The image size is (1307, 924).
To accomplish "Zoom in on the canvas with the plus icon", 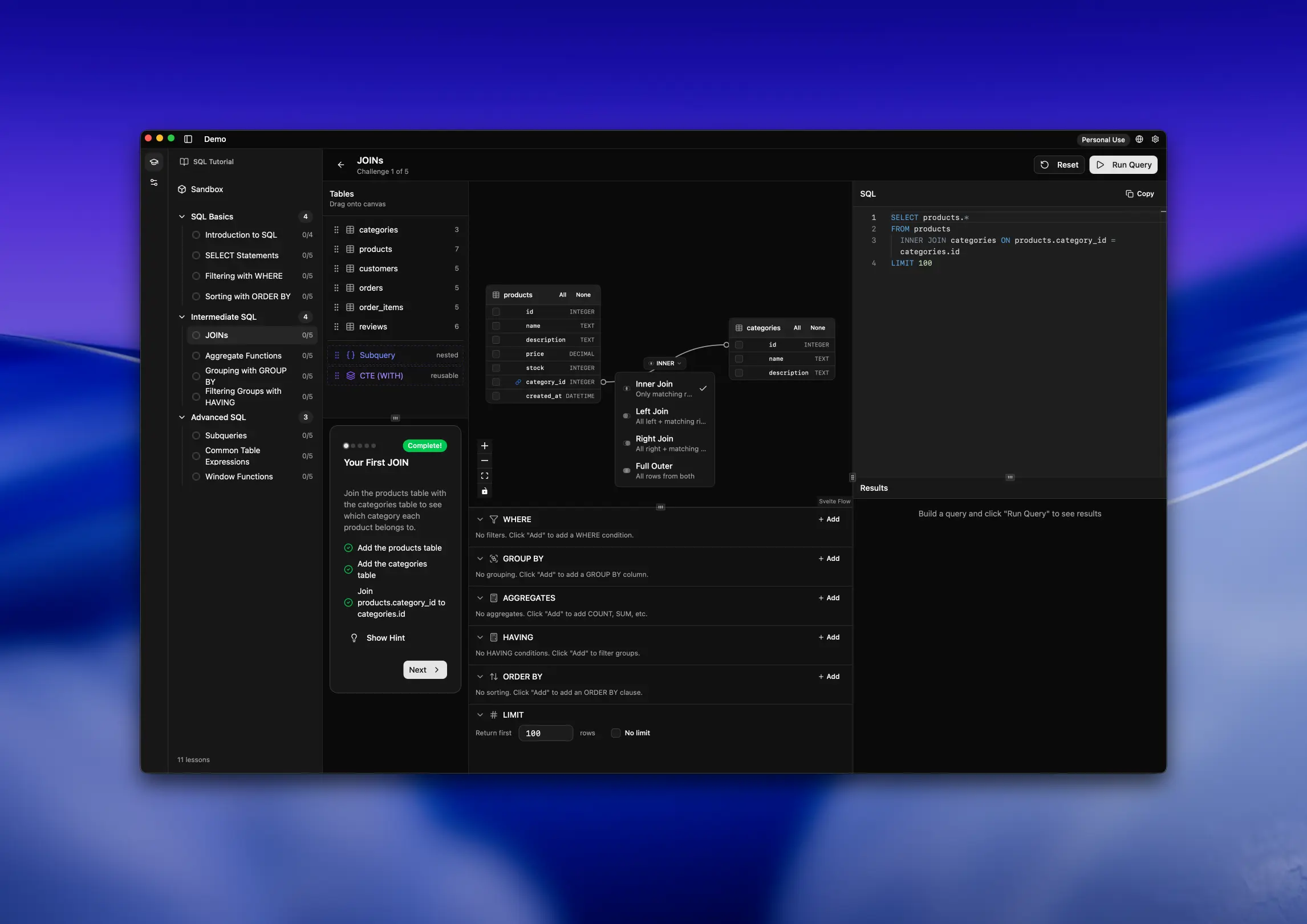I will tap(484, 446).
